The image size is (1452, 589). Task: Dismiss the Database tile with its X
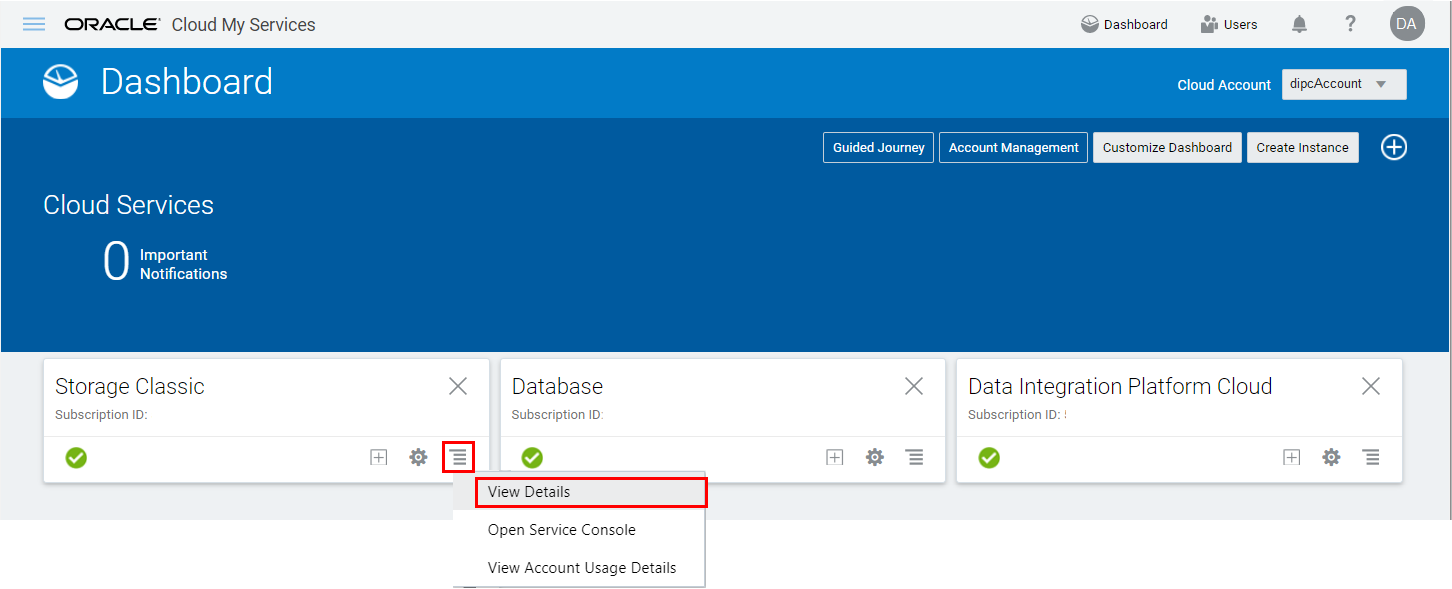coord(913,385)
